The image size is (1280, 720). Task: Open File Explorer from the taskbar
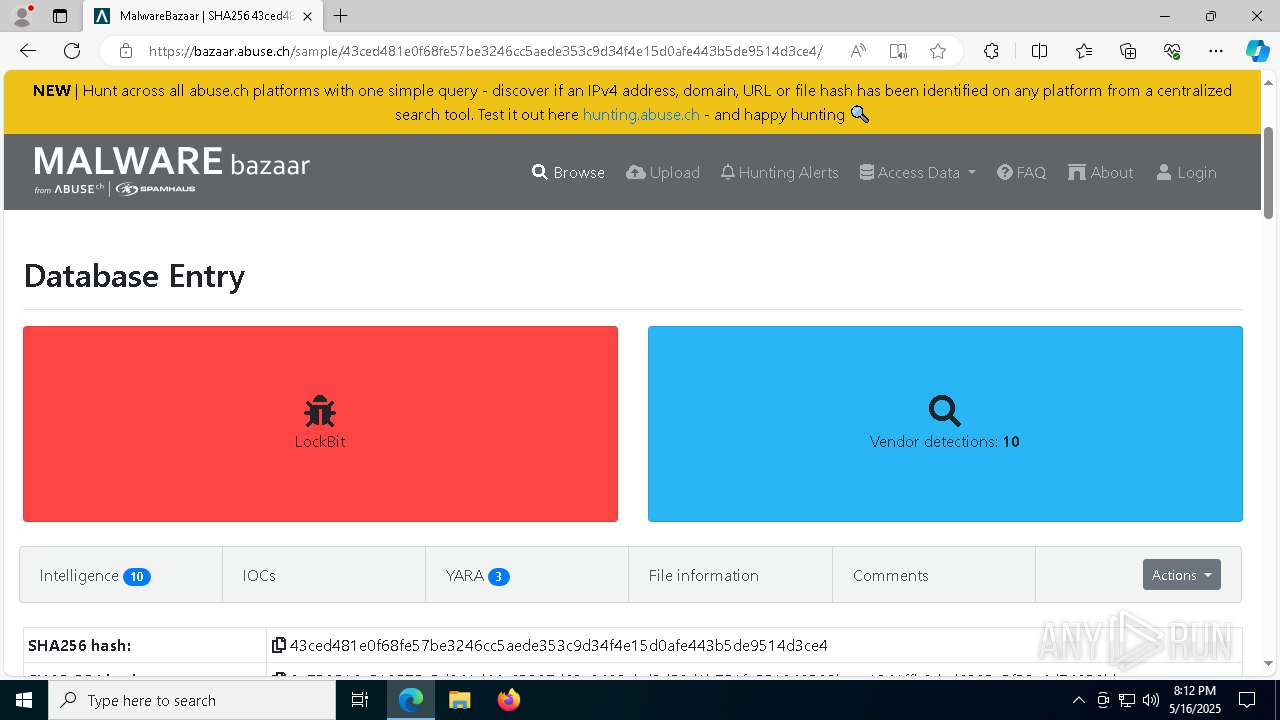[459, 700]
